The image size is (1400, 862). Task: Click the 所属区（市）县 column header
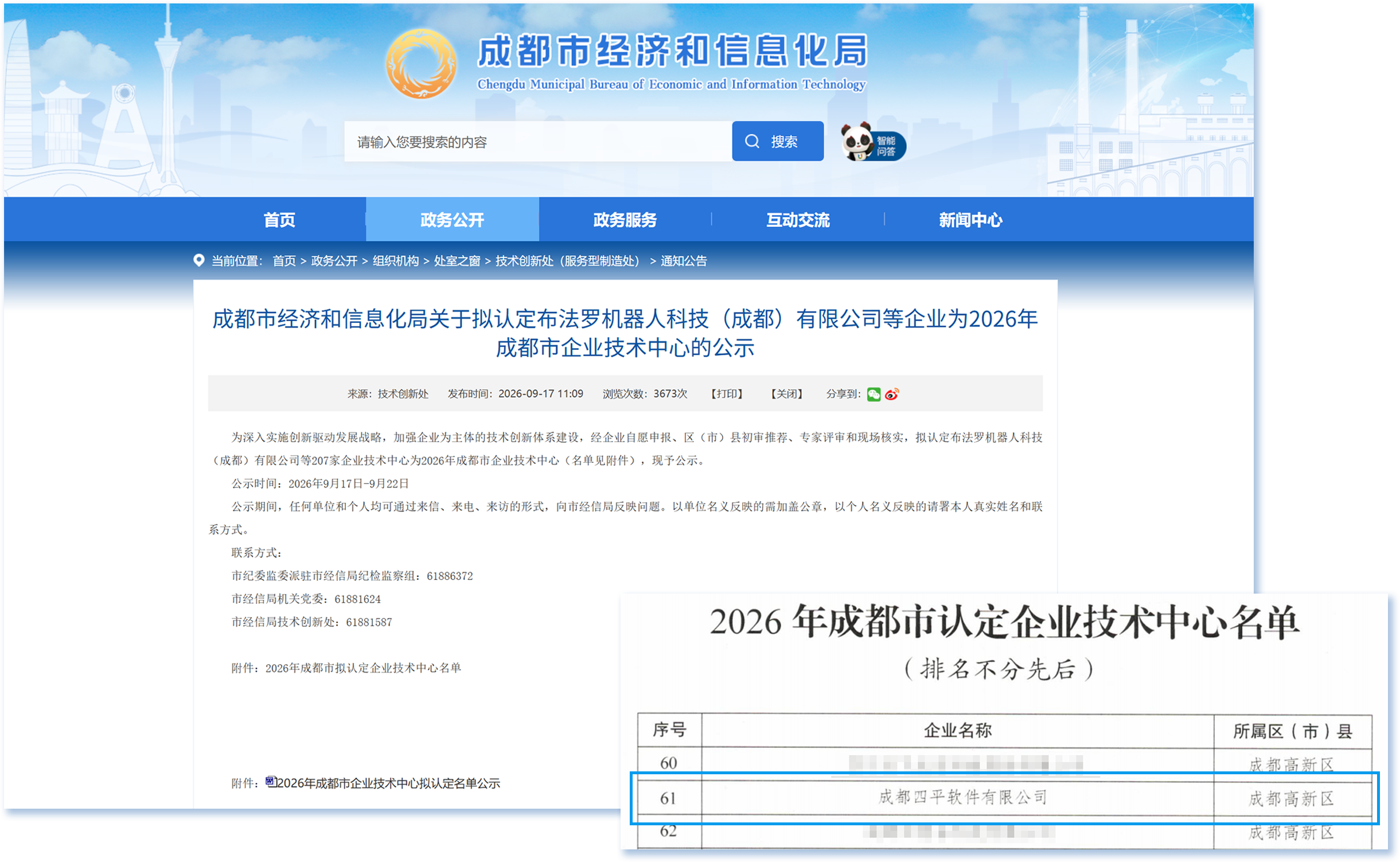pyautogui.click(x=1293, y=731)
